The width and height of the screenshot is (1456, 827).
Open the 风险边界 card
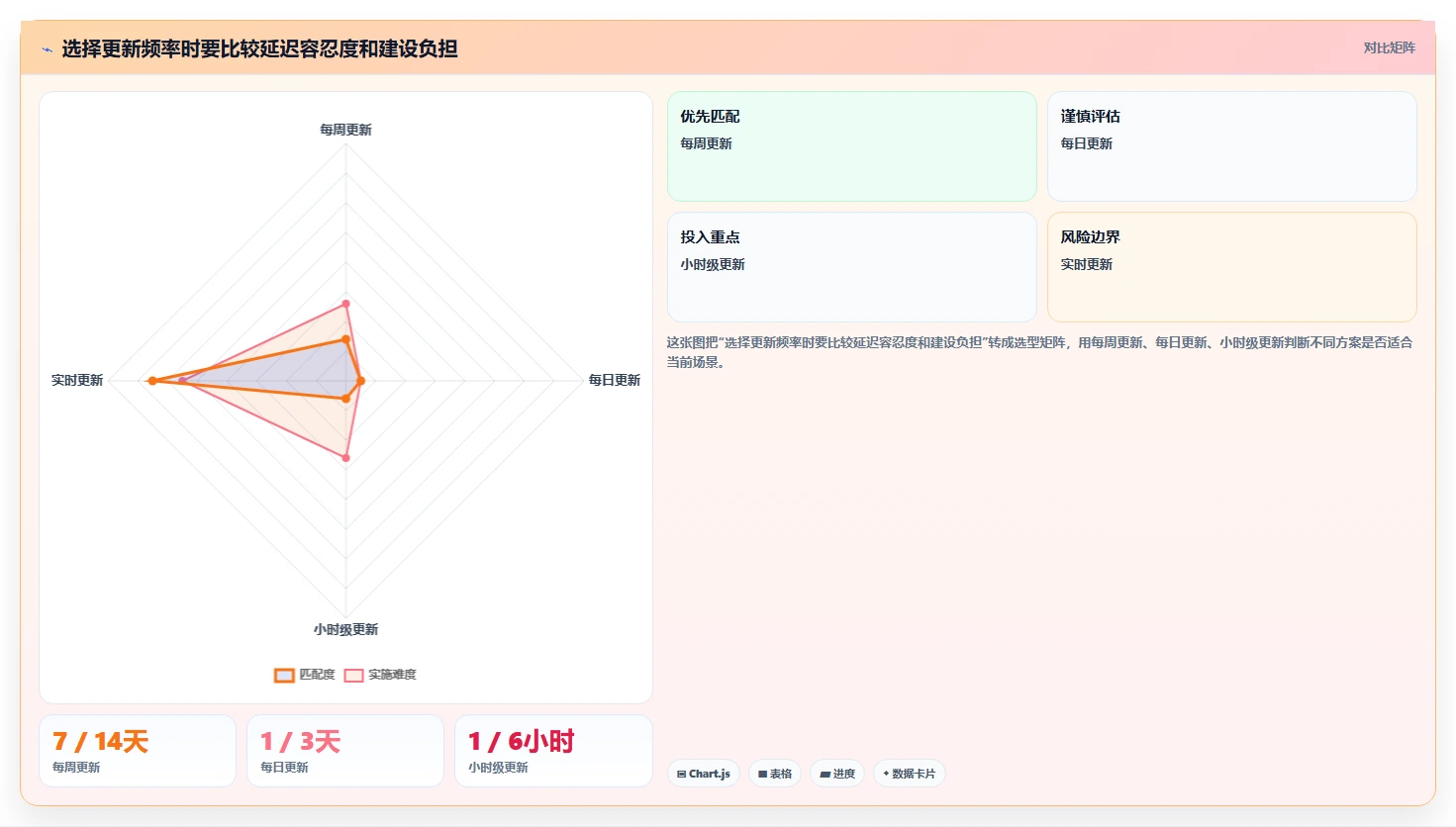1232,267
